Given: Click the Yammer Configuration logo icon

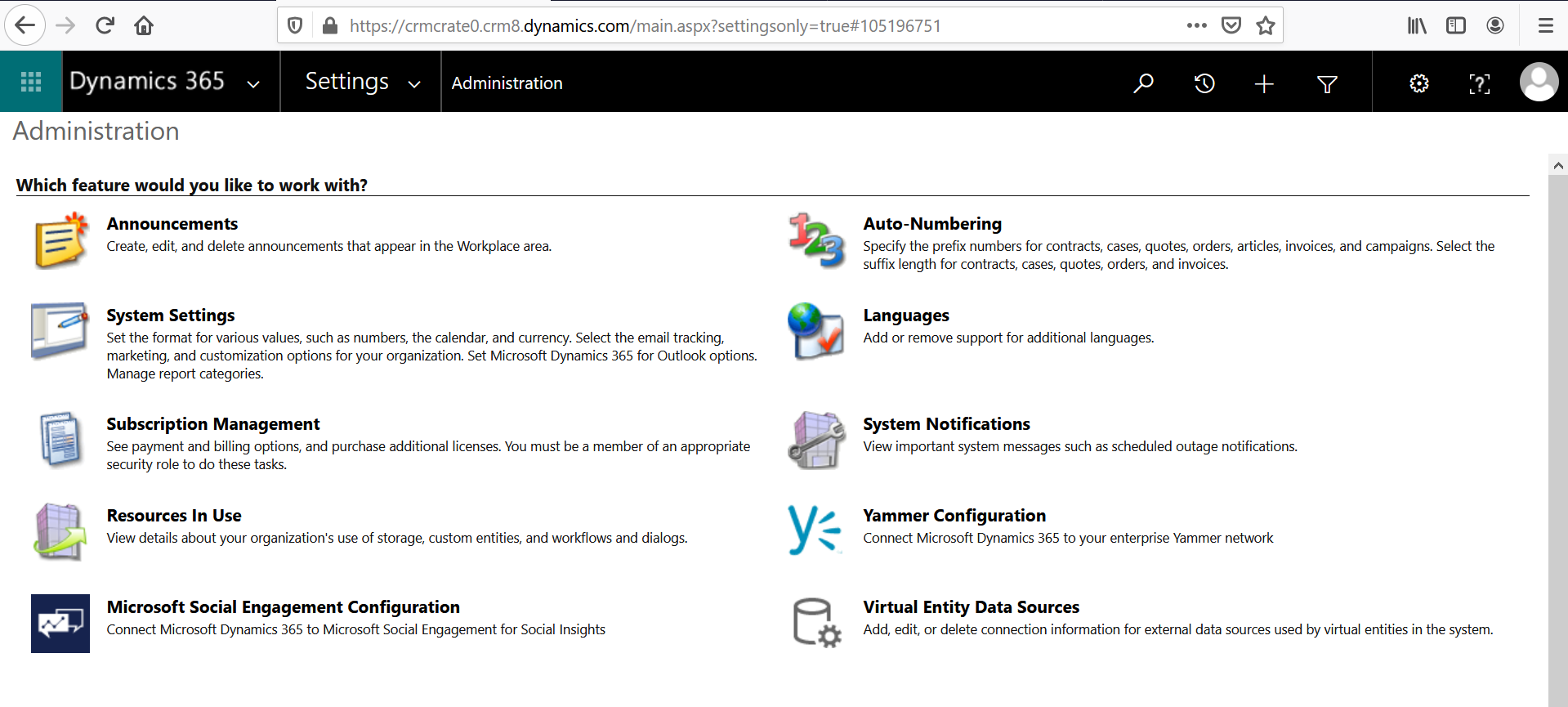Looking at the screenshot, I should [x=814, y=530].
